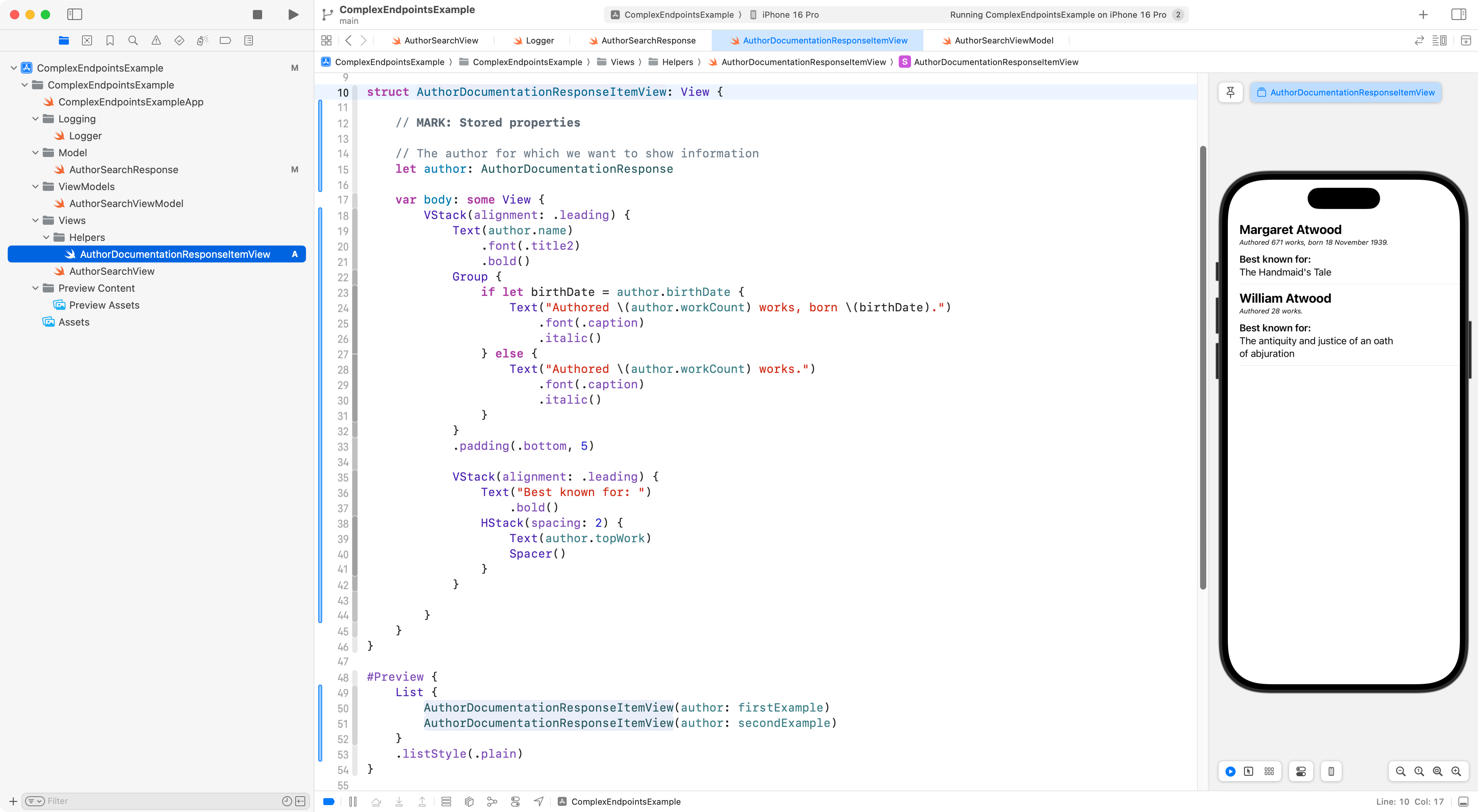Toggle the inspector panel on the right
The height and width of the screenshot is (812, 1478).
[x=1458, y=14]
